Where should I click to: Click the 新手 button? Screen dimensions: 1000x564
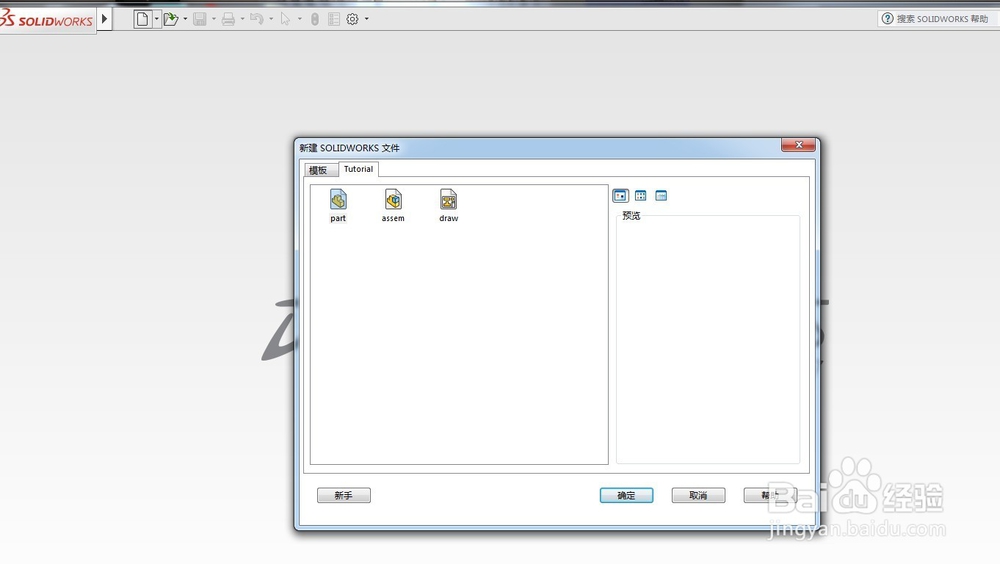click(x=344, y=495)
